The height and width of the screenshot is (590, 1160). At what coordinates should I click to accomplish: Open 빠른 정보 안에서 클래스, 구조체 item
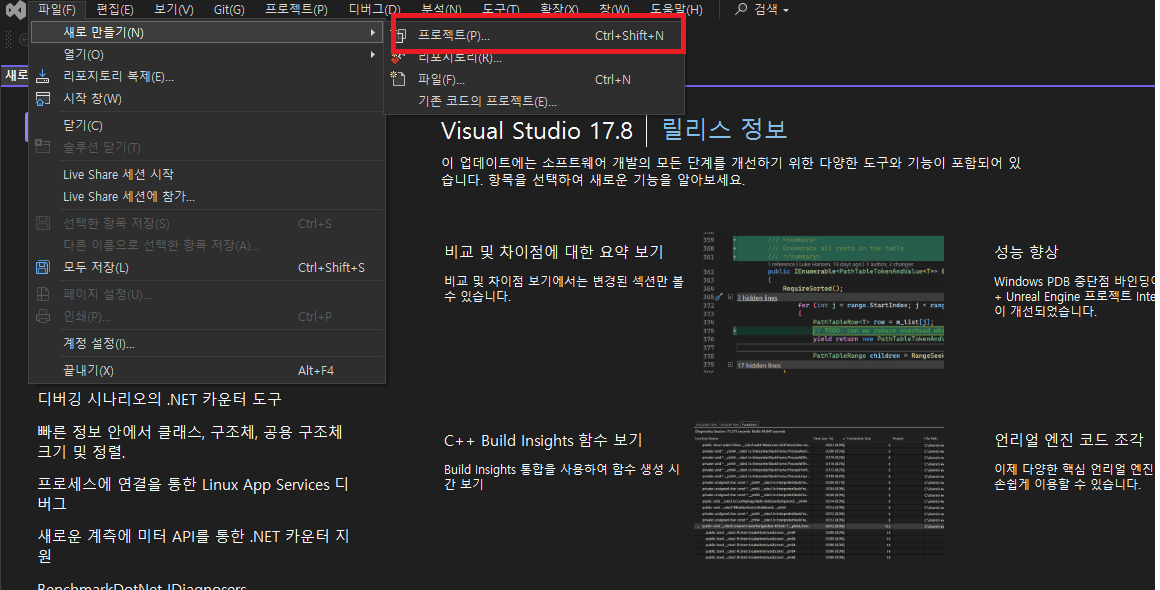point(190,441)
